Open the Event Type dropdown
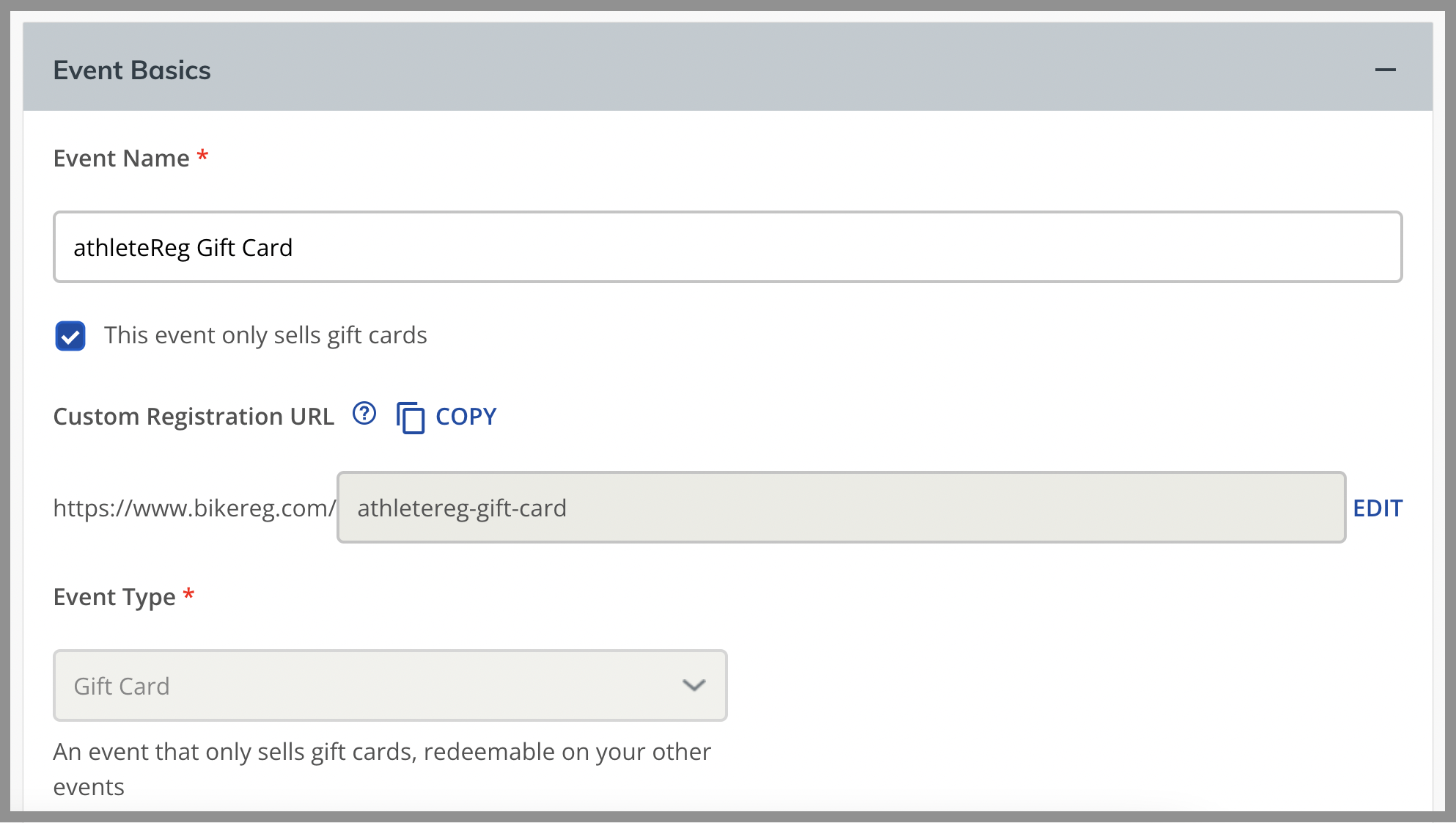Screen dimensions: 1456x823 pyautogui.click(x=390, y=685)
